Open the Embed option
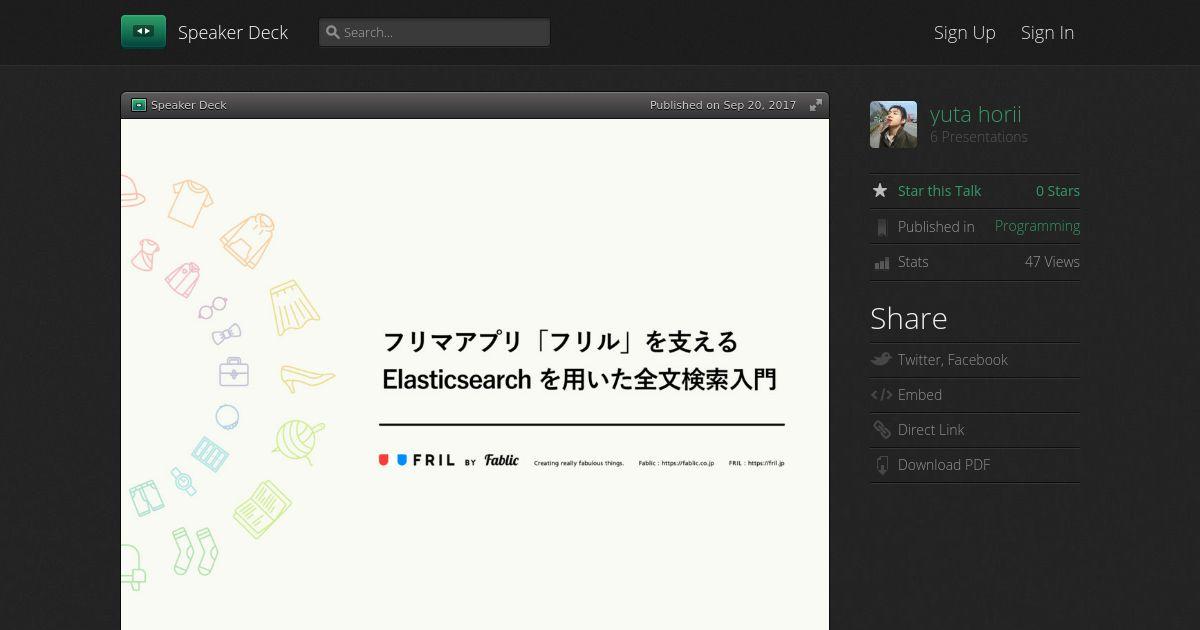This screenshot has height=630, width=1200. 920,395
